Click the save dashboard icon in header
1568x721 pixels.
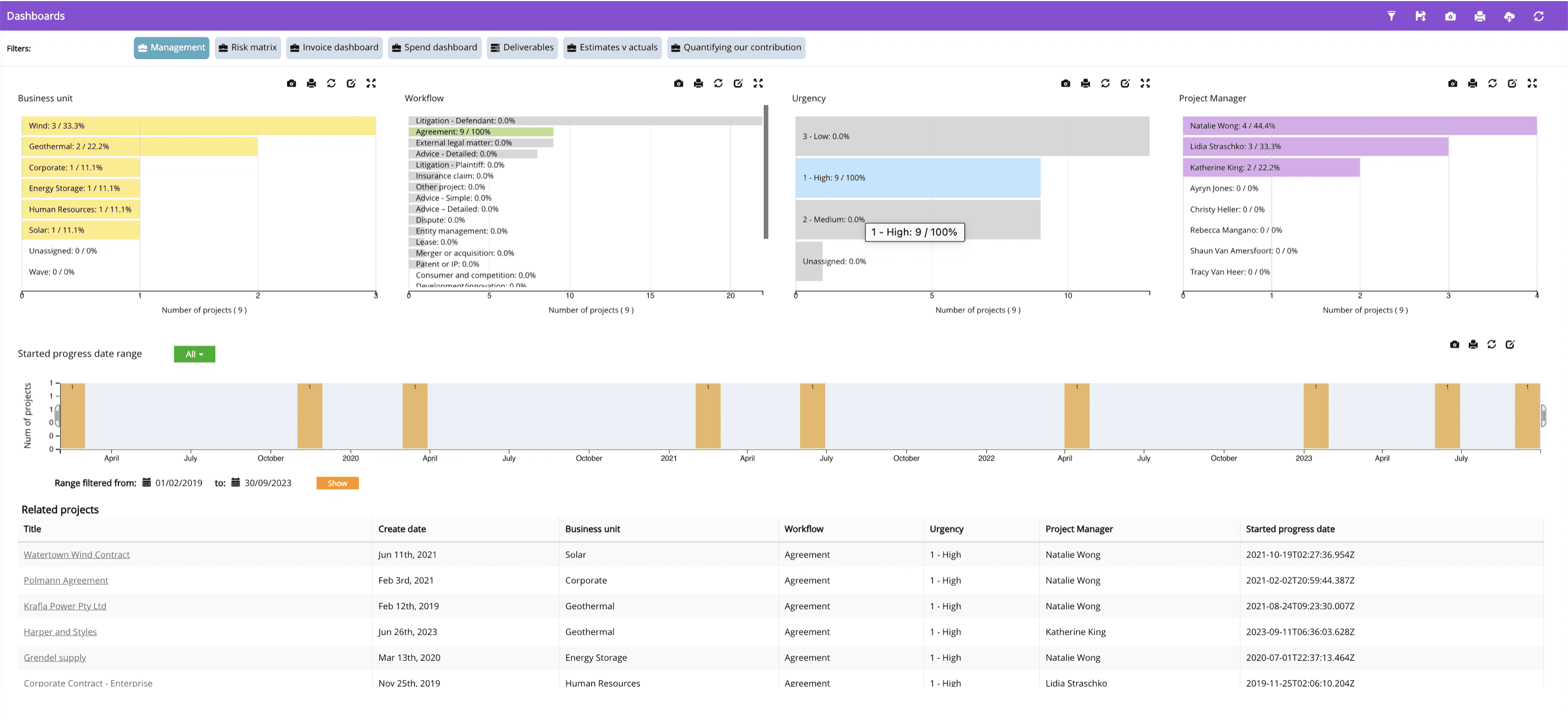[1420, 16]
